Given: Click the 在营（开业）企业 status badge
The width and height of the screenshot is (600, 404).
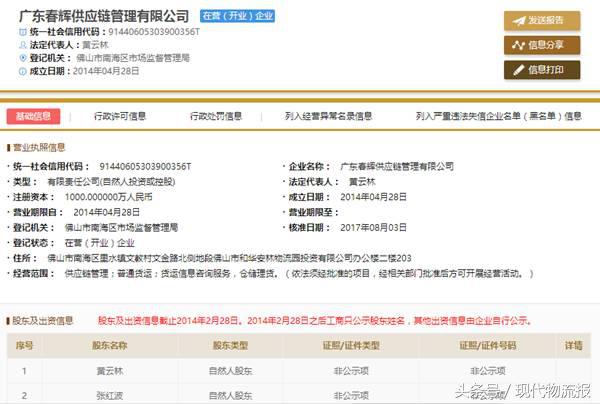Looking at the screenshot, I should (237, 16).
